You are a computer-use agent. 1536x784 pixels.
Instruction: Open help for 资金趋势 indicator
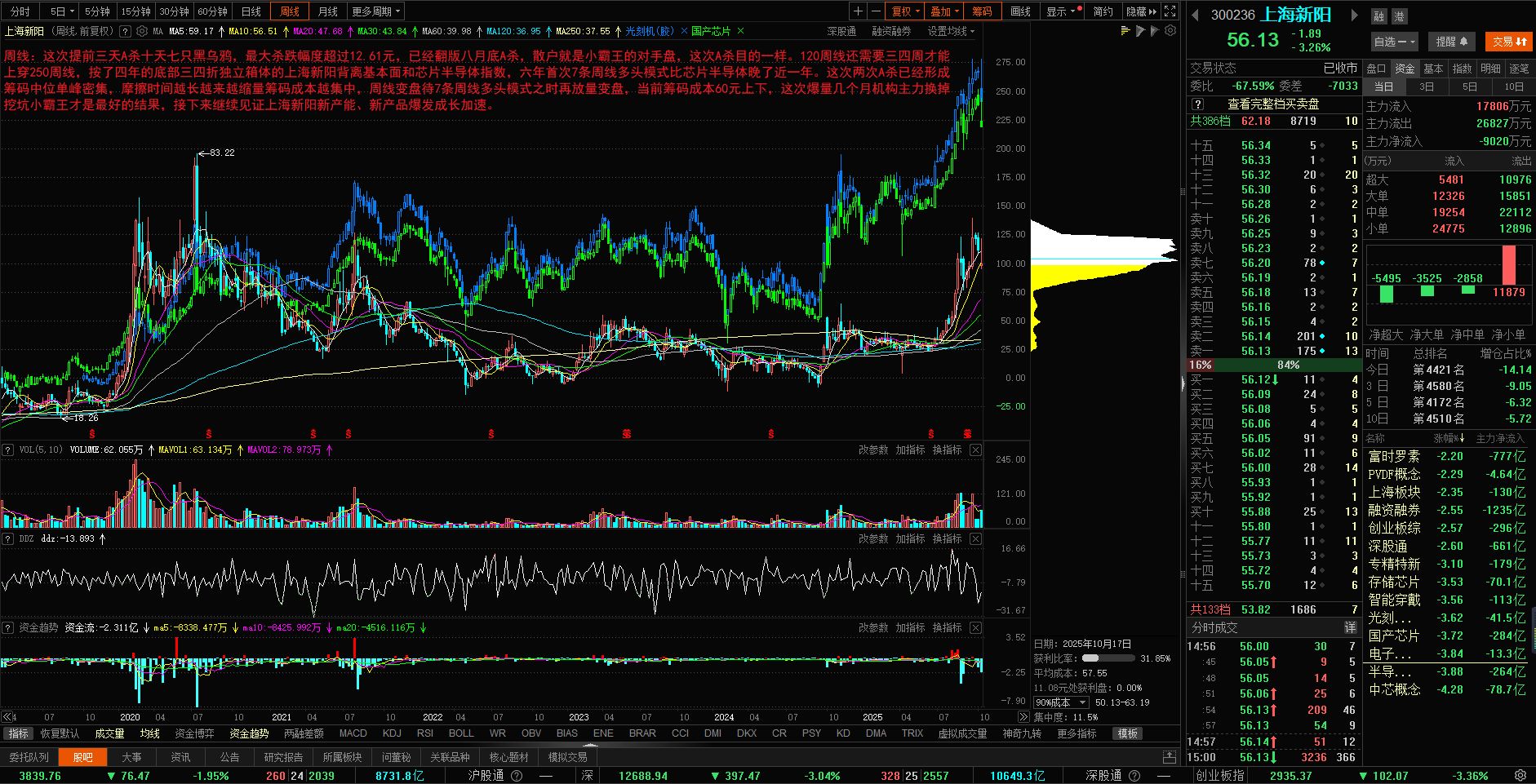pyautogui.click(x=8, y=627)
